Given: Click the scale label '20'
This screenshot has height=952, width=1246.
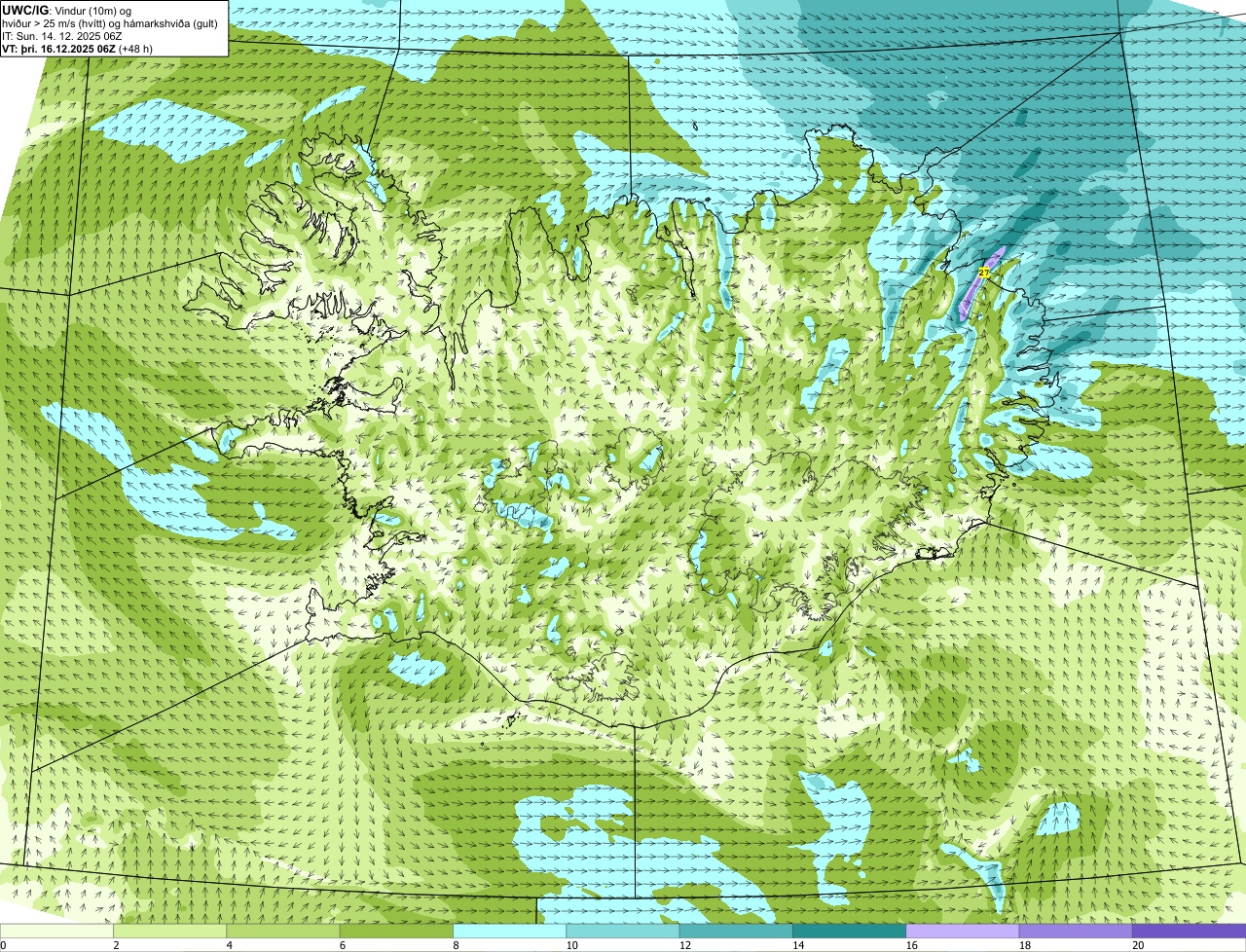Looking at the screenshot, I should 1138,945.
